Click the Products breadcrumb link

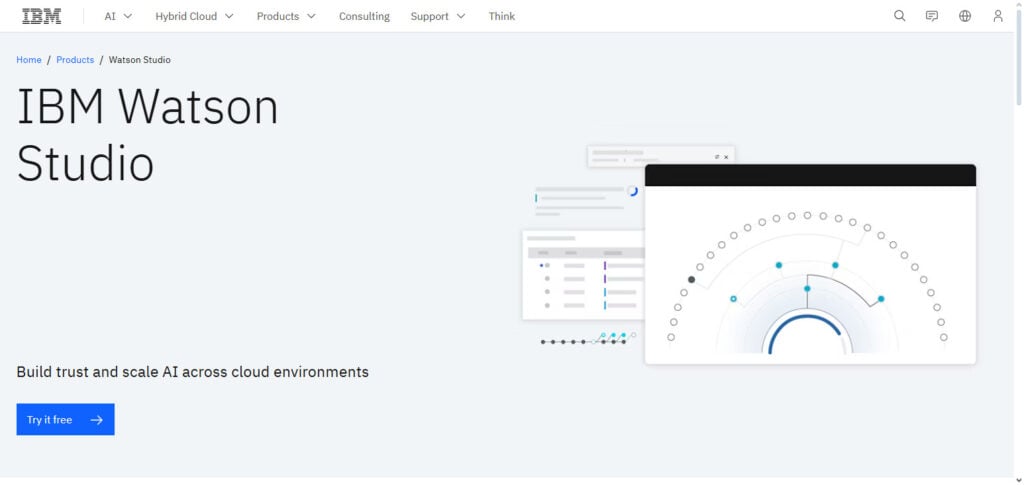point(75,59)
